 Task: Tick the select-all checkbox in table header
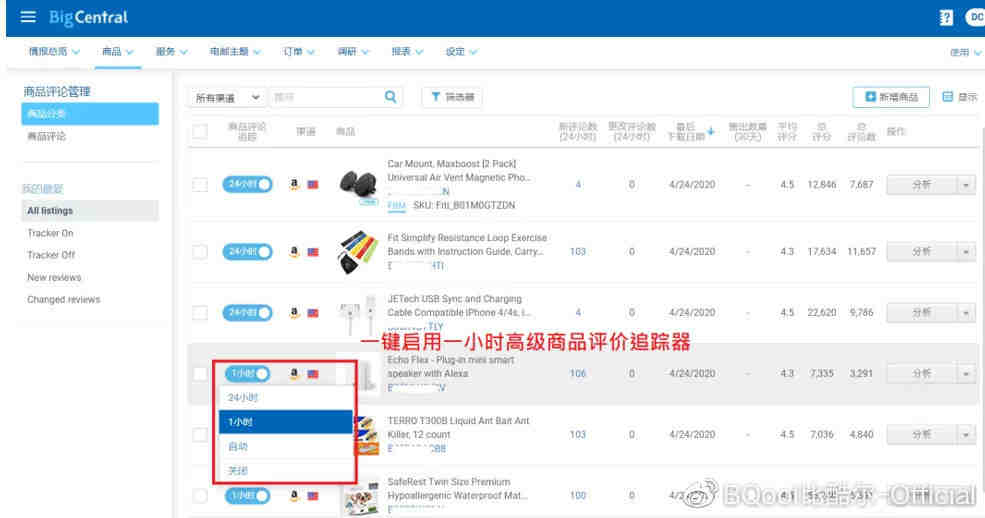200,131
